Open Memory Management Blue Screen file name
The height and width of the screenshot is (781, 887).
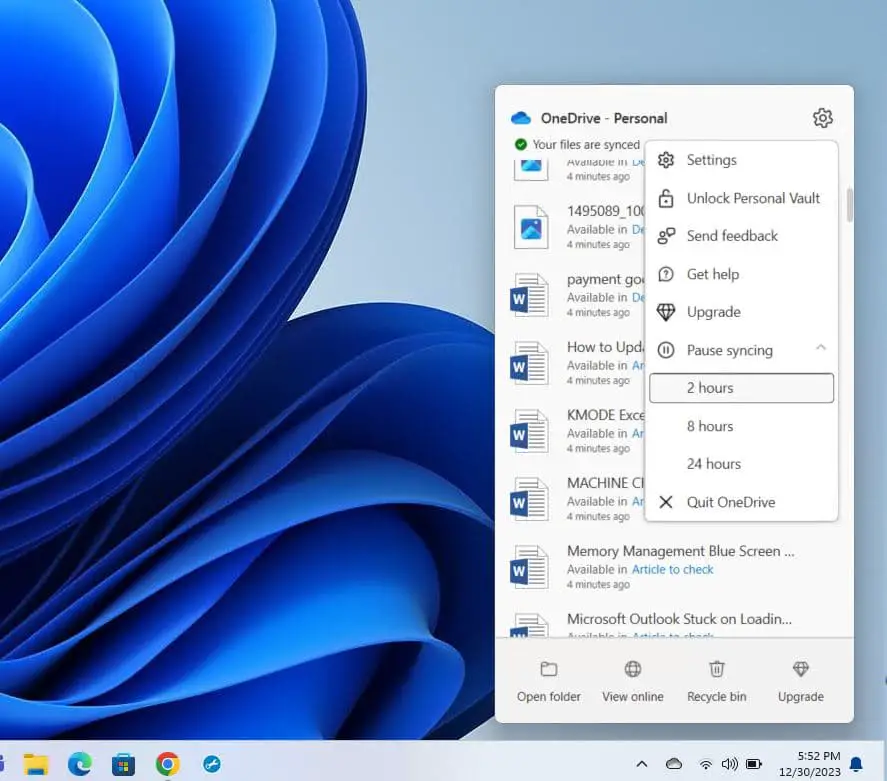click(681, 551)
